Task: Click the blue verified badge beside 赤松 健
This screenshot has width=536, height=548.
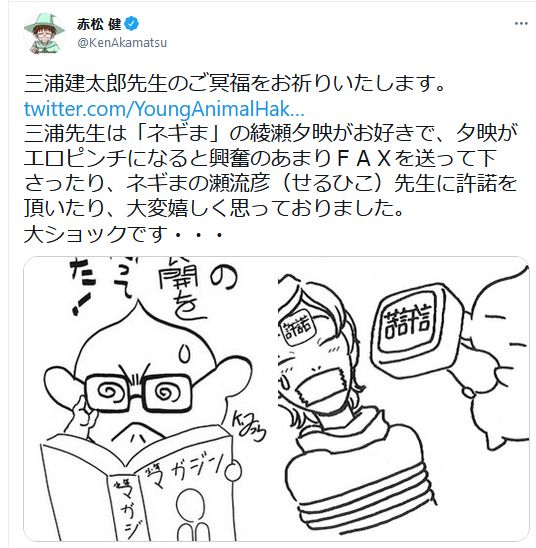Action: pyautogui.click(x=132, y=24)
